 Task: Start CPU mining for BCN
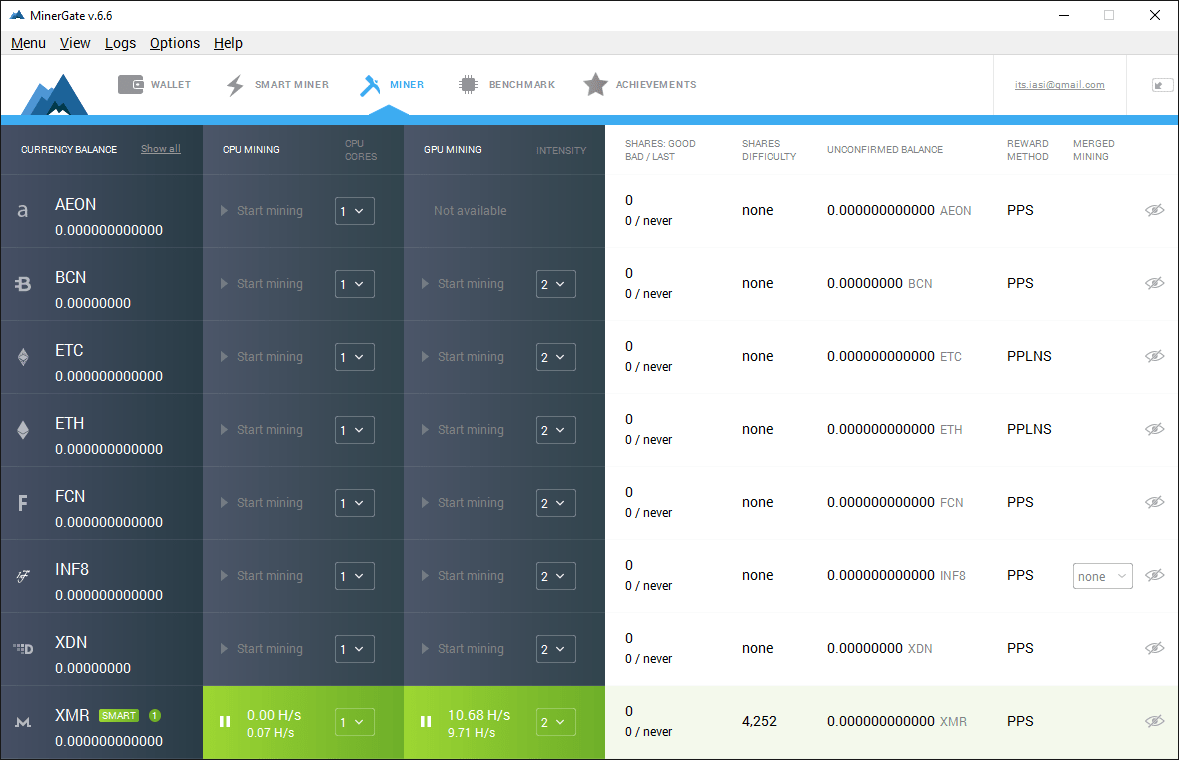[262, 284]
